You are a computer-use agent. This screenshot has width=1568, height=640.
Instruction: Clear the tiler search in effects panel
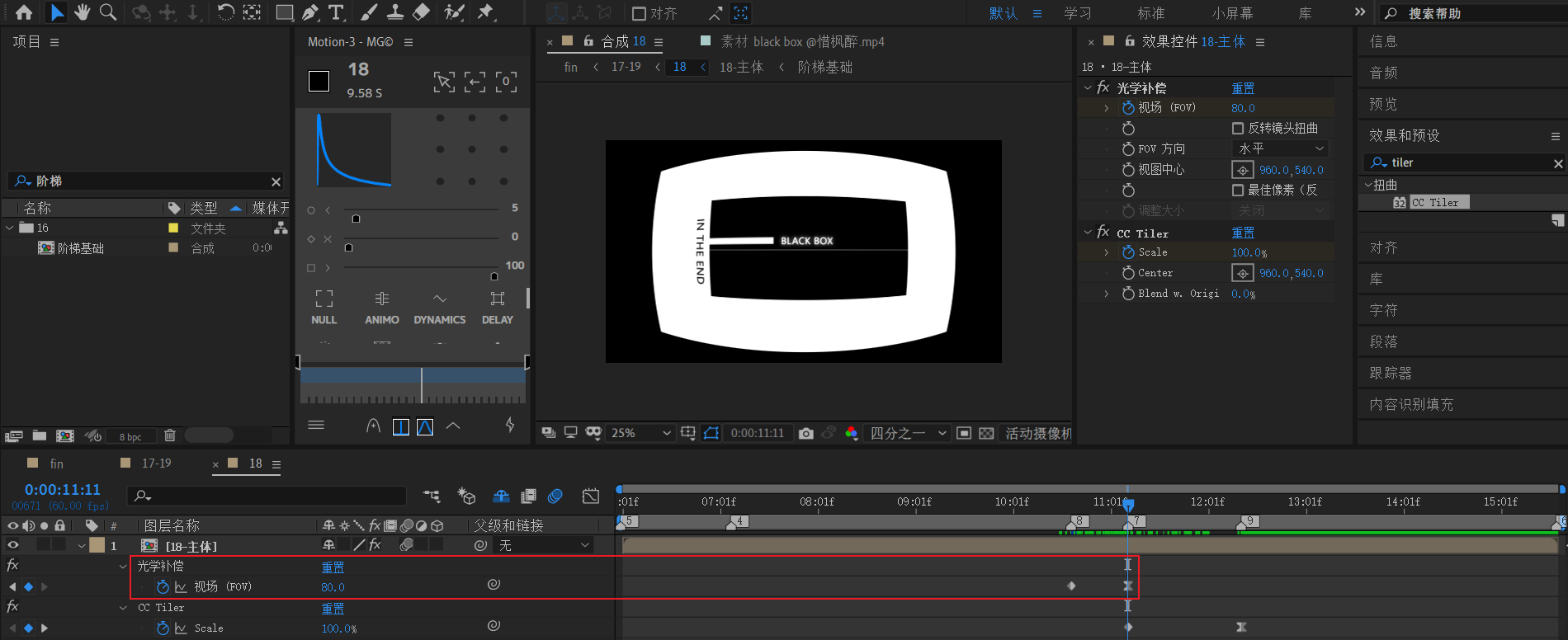[1558, 163]
